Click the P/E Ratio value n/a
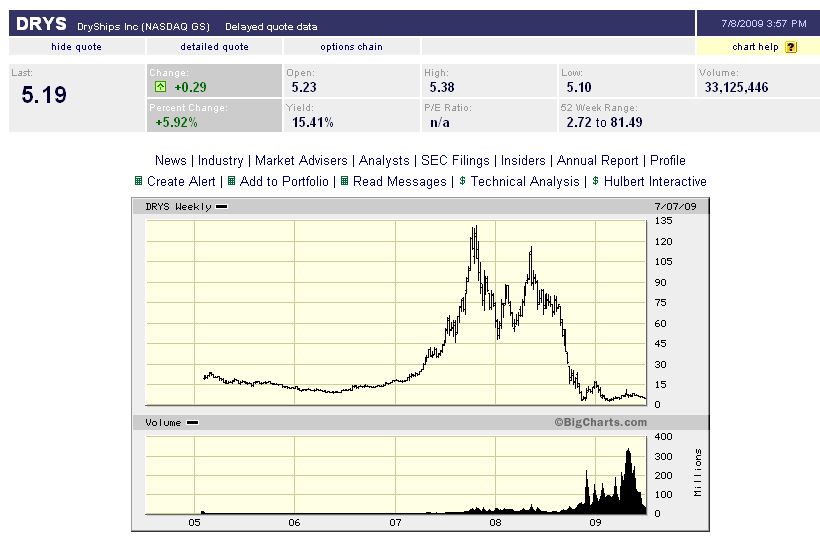The image size is (820, 547). (439, 122)
